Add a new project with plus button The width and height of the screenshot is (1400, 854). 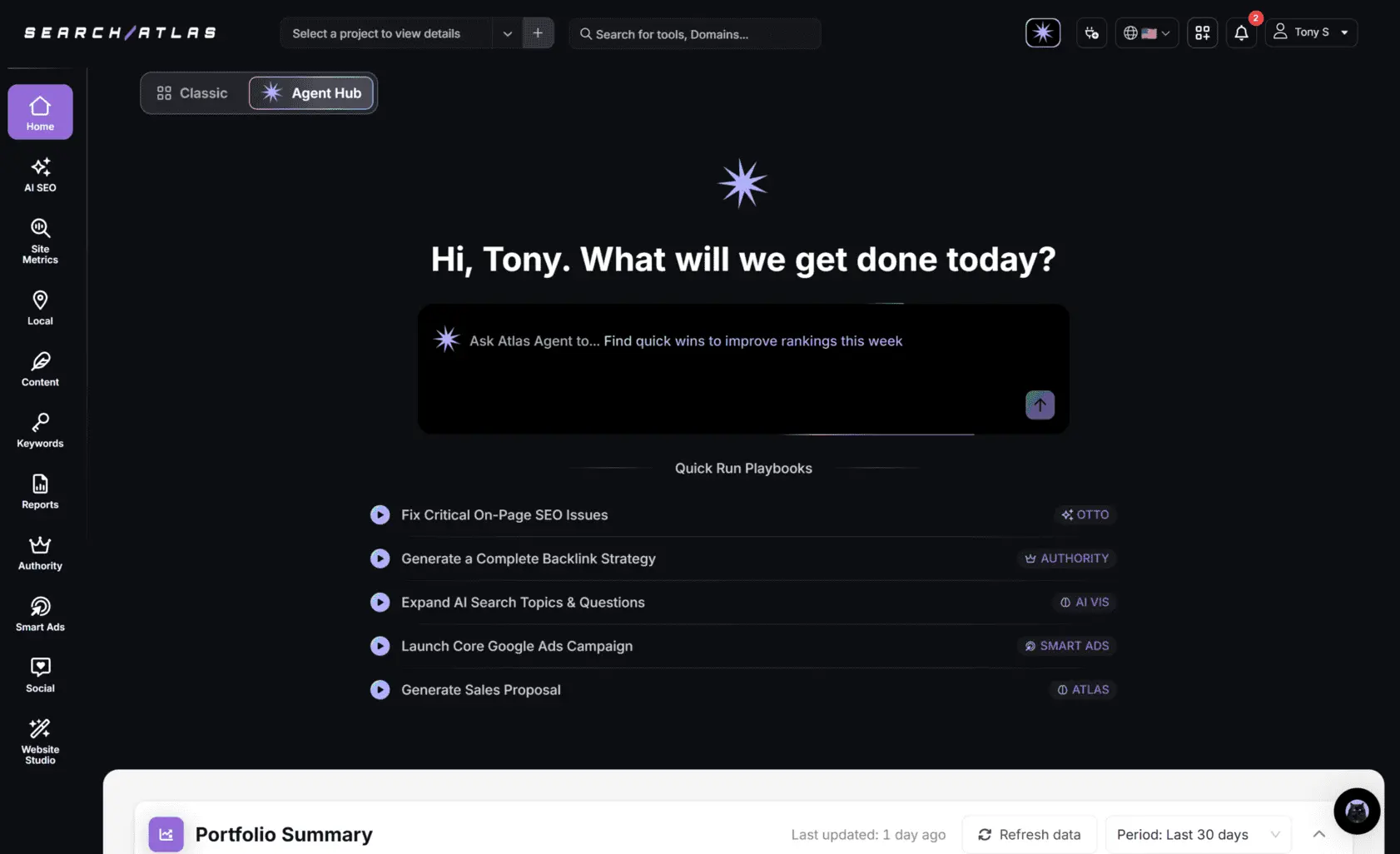pyautogui.click(x=538, y=33)
